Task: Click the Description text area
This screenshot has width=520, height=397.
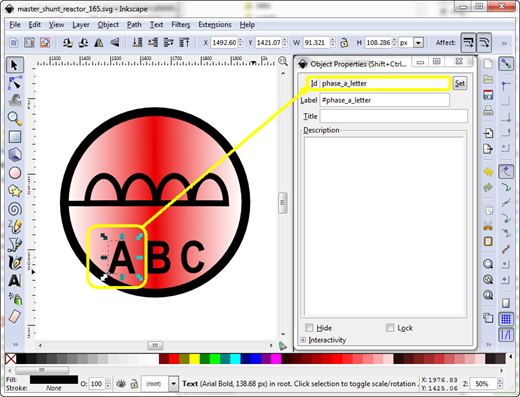Action: pos(384,227)
